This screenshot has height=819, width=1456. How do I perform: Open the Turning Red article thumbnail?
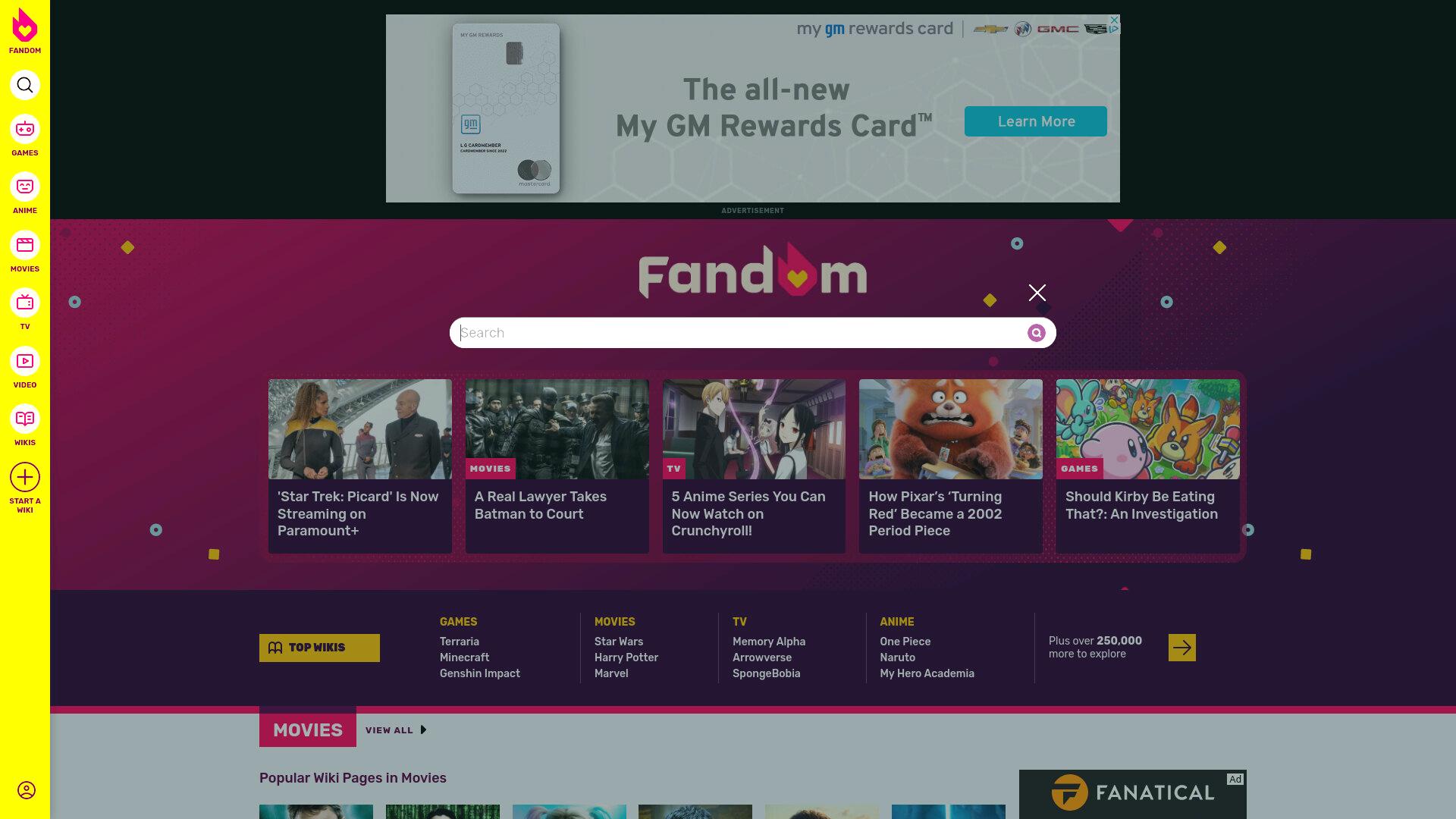point(951,429)
